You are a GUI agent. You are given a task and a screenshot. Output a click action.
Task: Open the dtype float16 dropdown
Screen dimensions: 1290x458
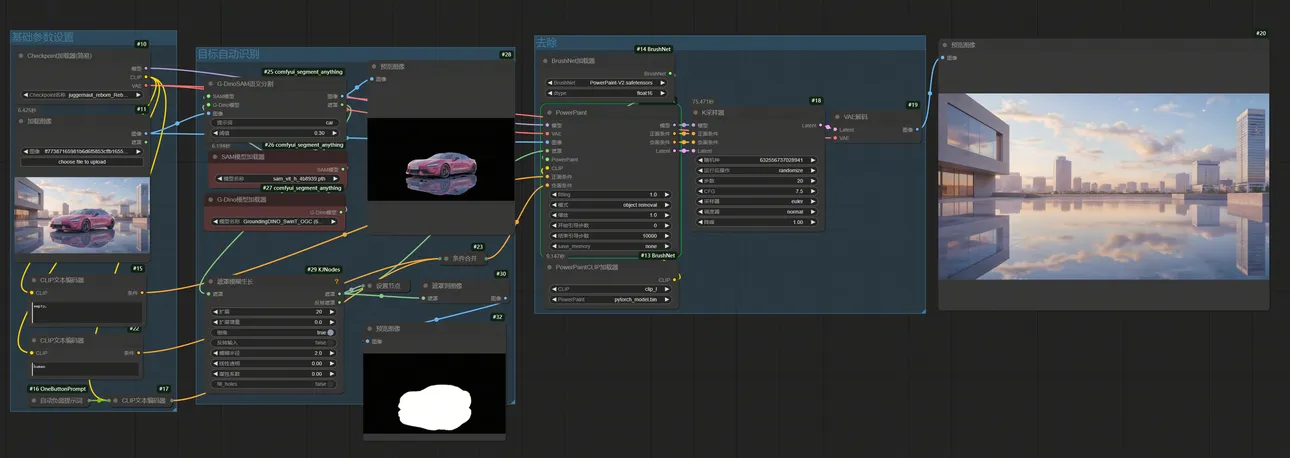[x=610, y=93]
